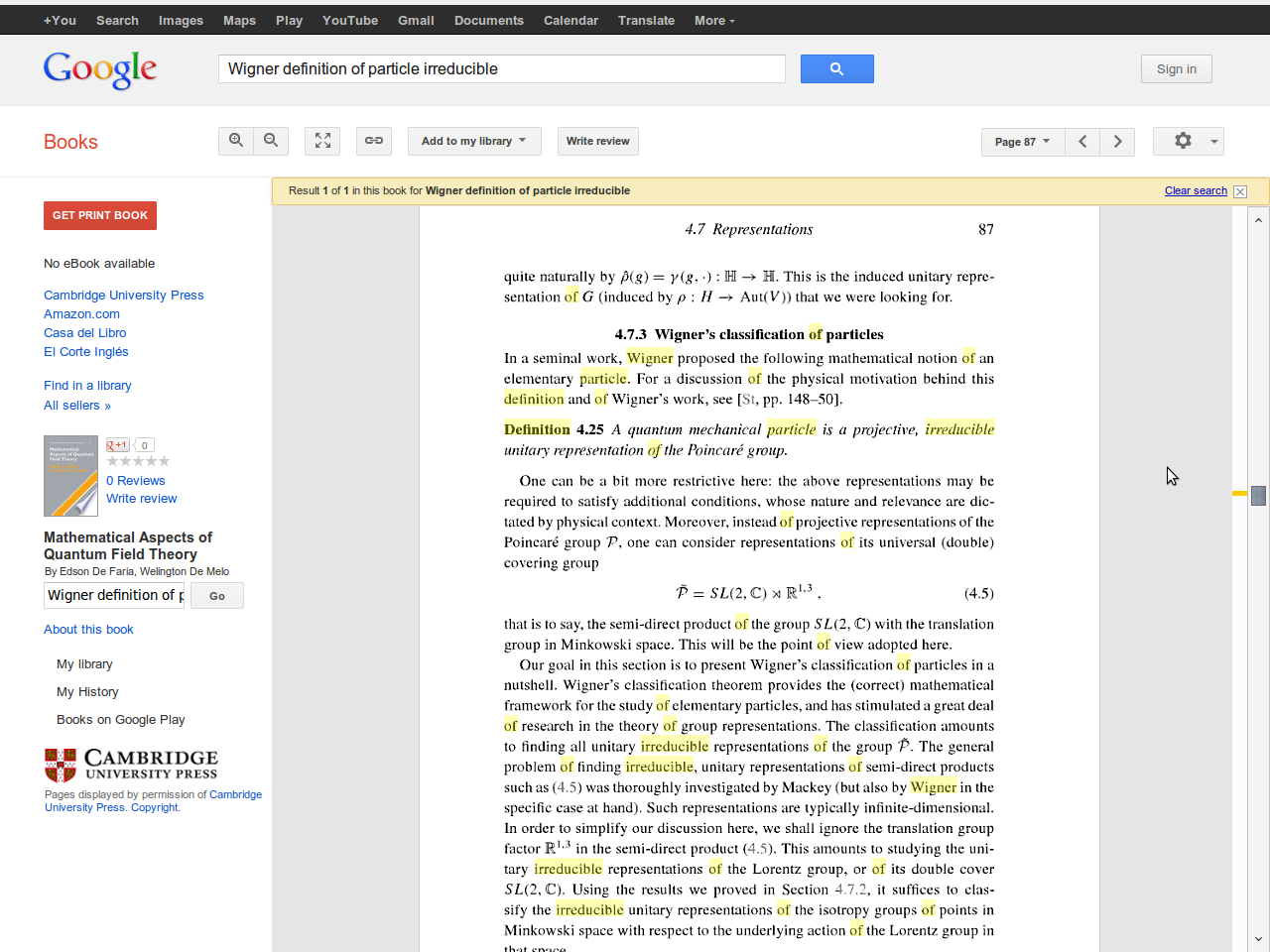Close the search results bar

pos(1240,191)
